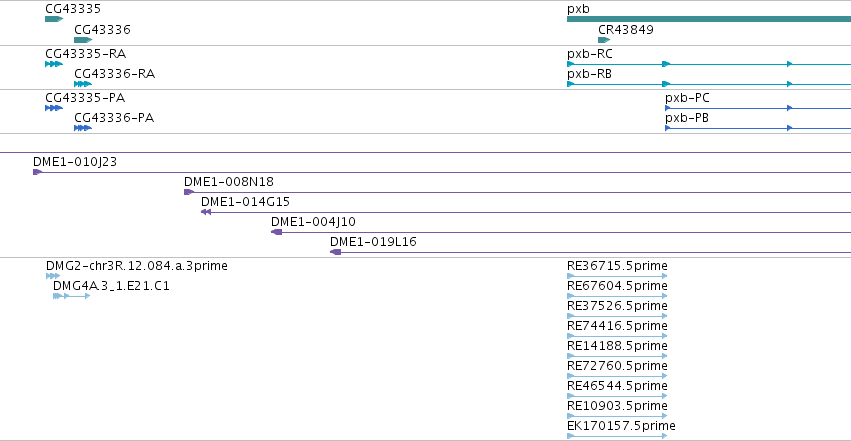Click the pxb-RC transcript line

pos(709,64)
